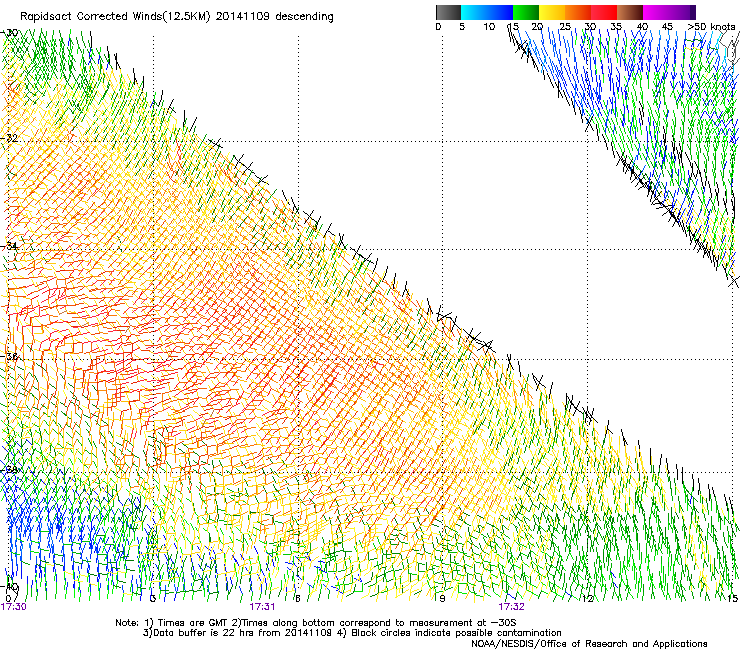Click the '5' label under the color scale
Screen dimensions: 740x650
click(462, 27)
